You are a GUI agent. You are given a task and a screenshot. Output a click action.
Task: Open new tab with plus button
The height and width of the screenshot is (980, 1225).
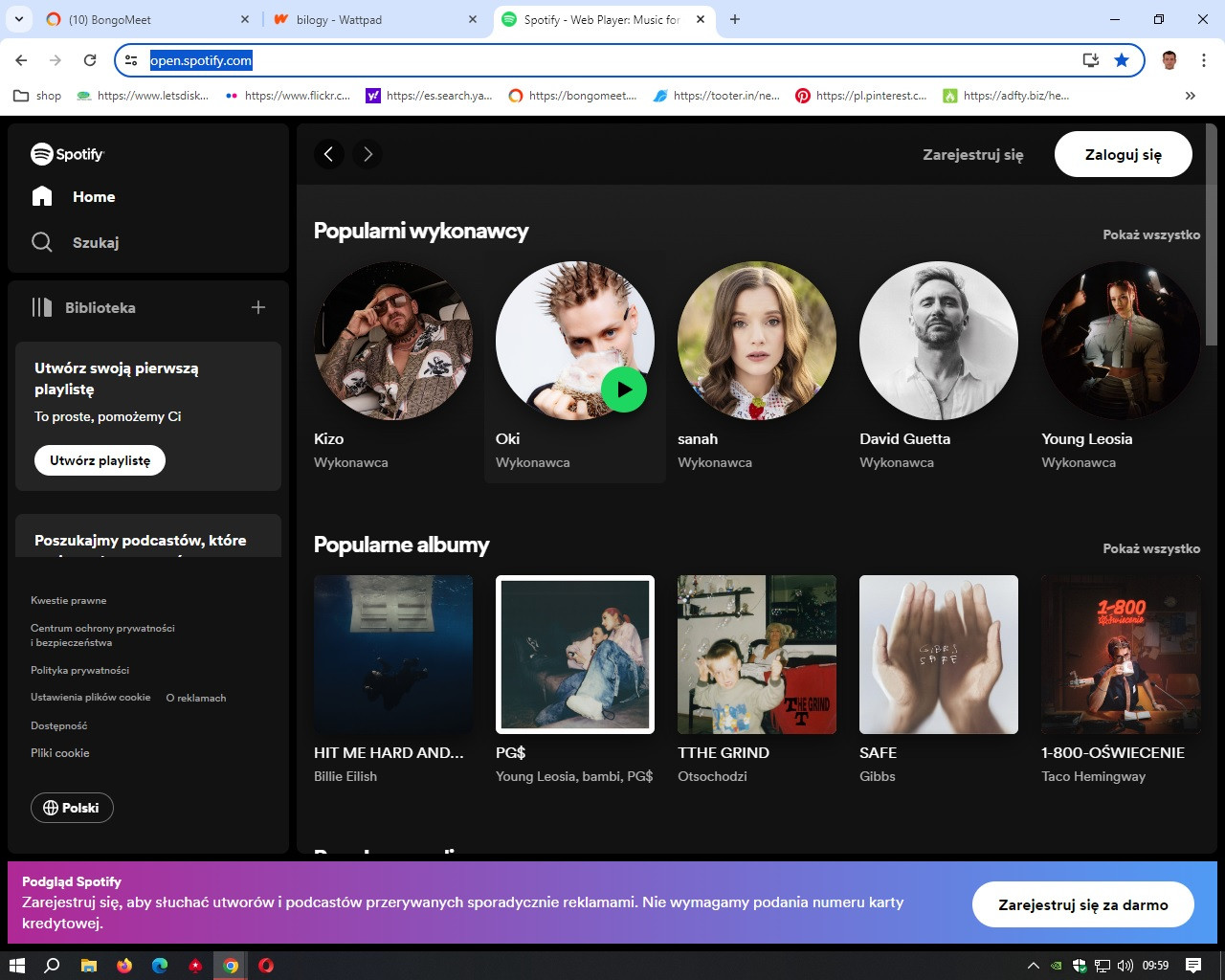pos(735,19)
